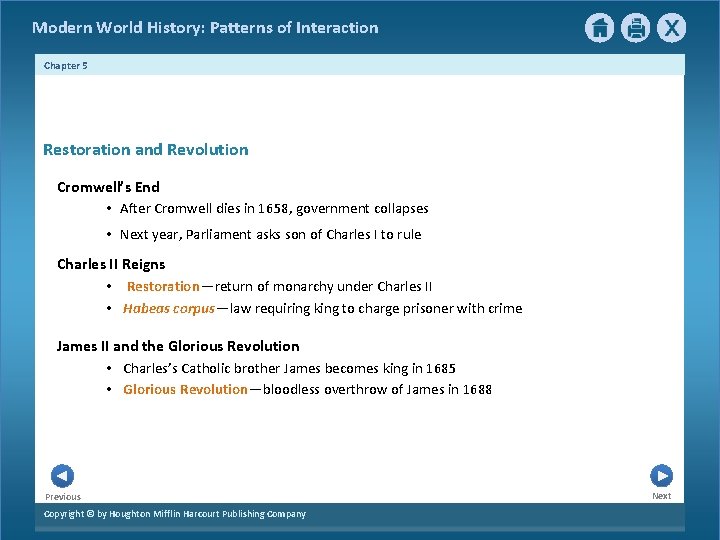Open the highlighted term 'Glorious Revolution'
The height and width of the screenshot is (540, 720).
click(x=186, y=389)
